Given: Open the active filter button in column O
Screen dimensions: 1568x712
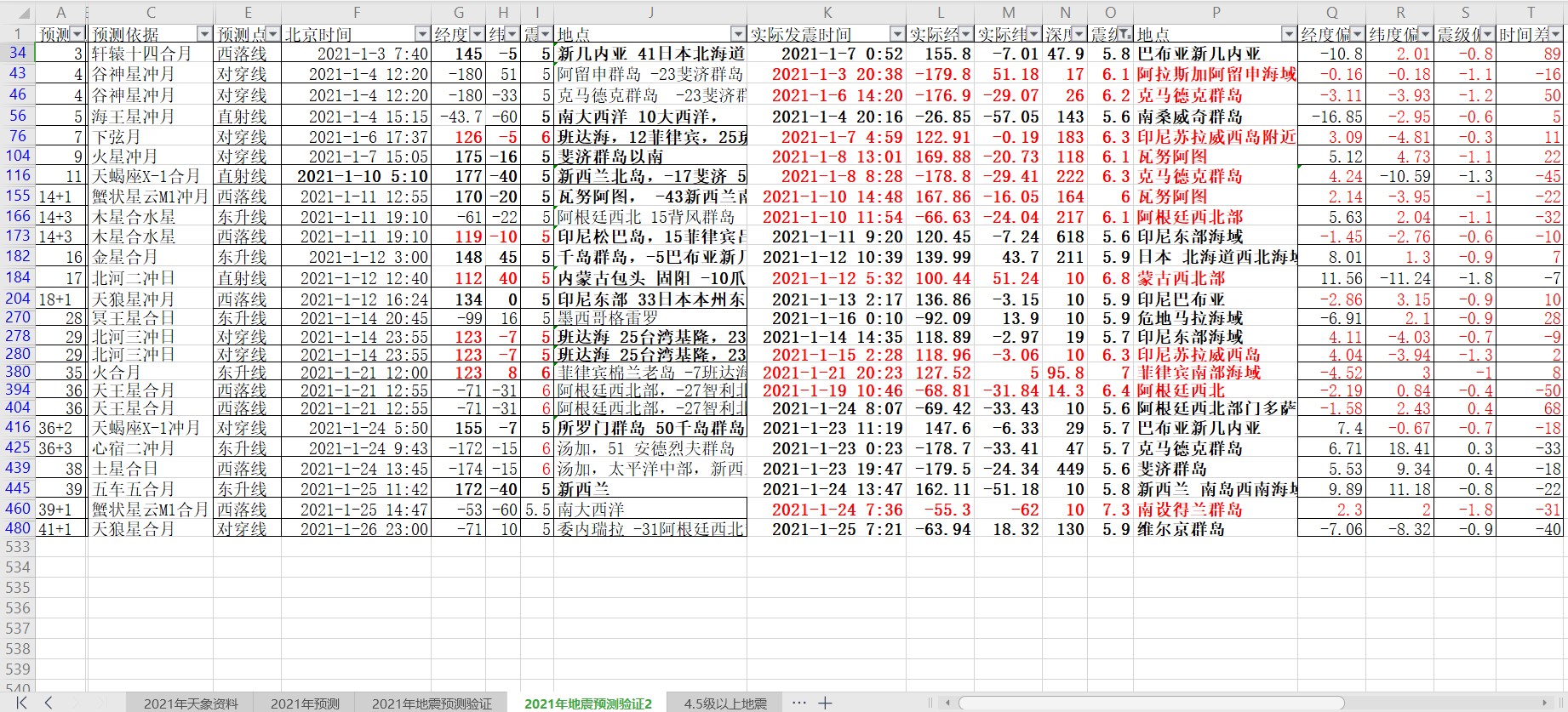Looking at the screenshot, I should point(1125,34).
